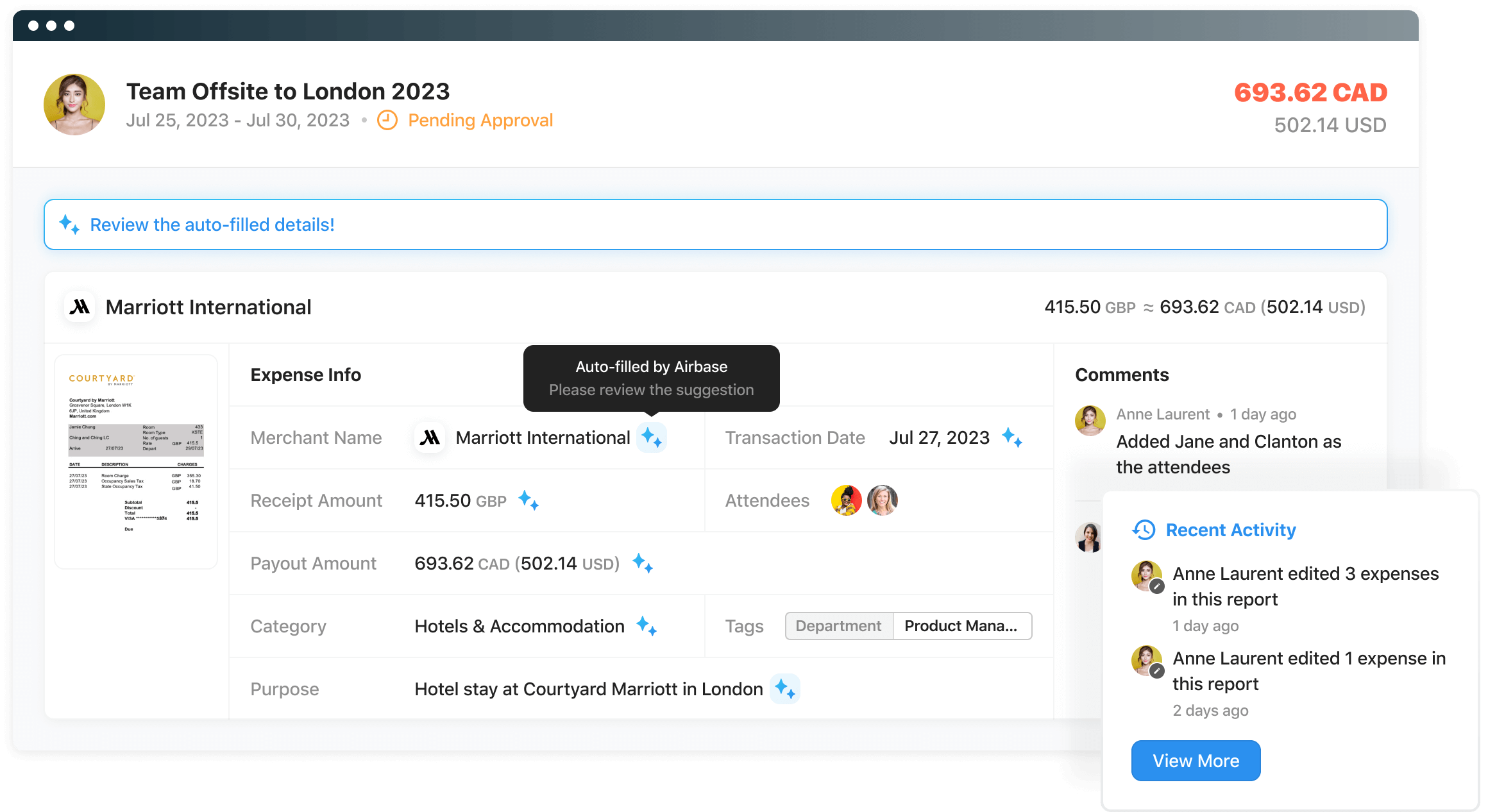Click the Recent Activity clock icon
Screen dimensions: 1488x812
pos(1141,529)
